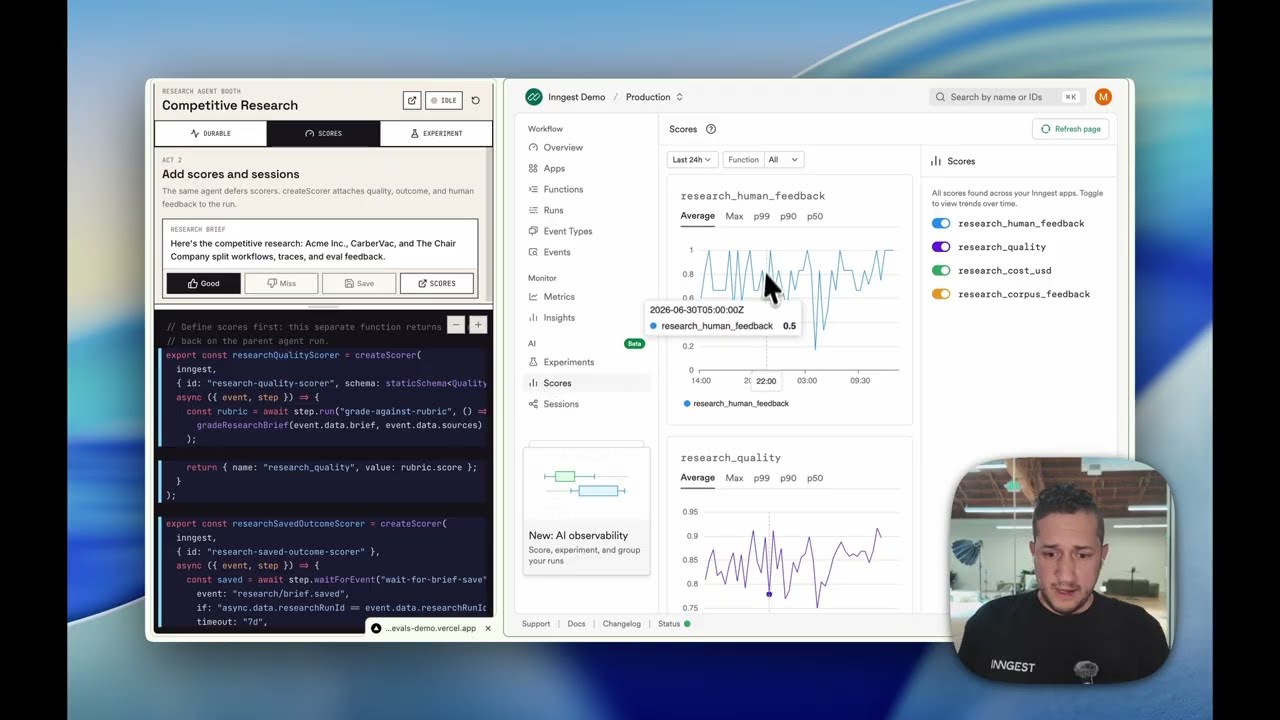Select p50 on research_quality chart

[x=815, y=478]
